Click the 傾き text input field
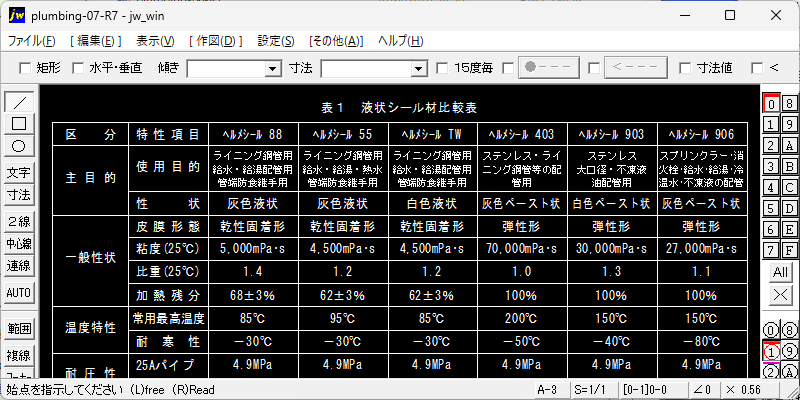The height and width of the screenshot is (400, 800). pos(227,68)
